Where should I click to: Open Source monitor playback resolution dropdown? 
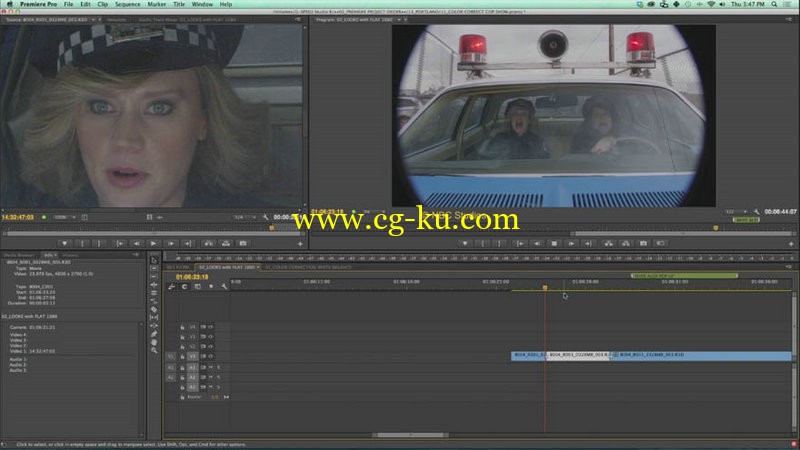tap(244, 217)
